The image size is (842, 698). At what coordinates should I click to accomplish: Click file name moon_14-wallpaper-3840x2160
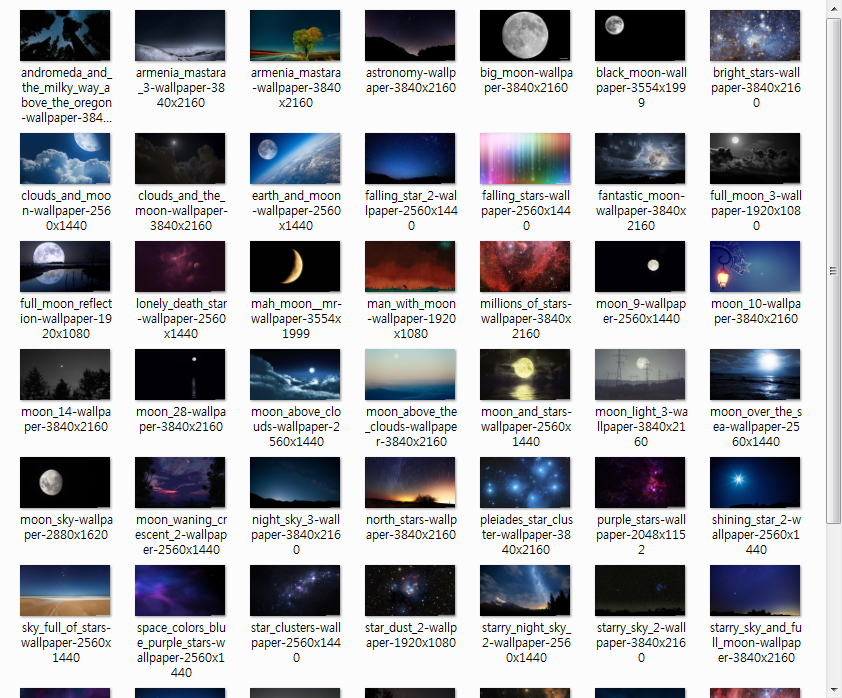pyautogui.click(x=66, y=419)
